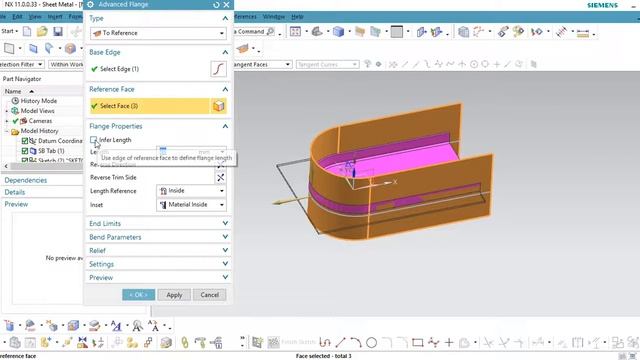
Task: Expand the End Limits section
Action: tap(158, 224)
